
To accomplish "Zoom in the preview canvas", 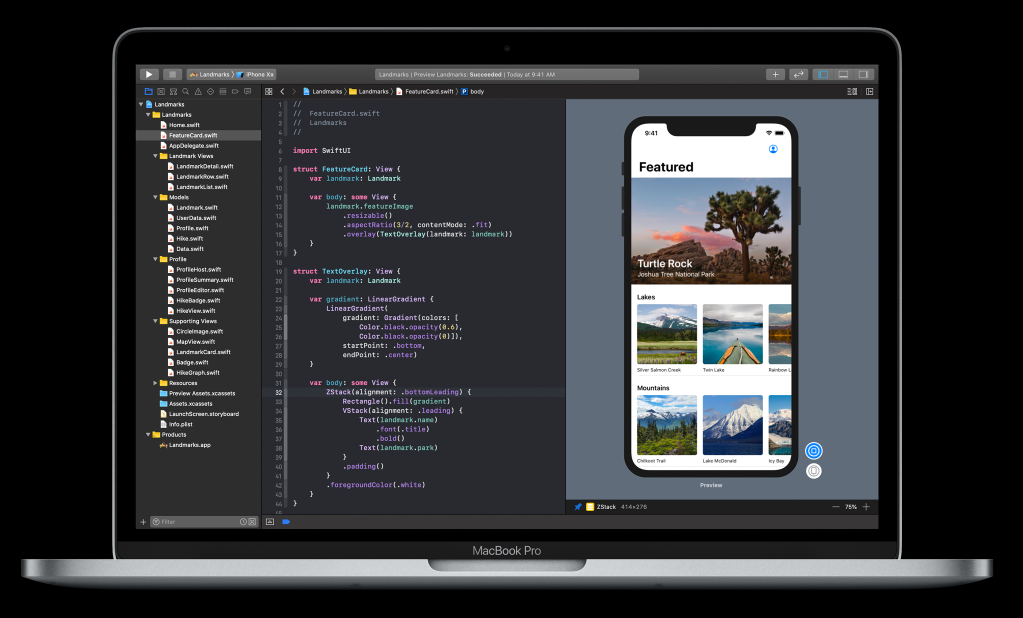I will pyautogui.click(x=866, y=506).
